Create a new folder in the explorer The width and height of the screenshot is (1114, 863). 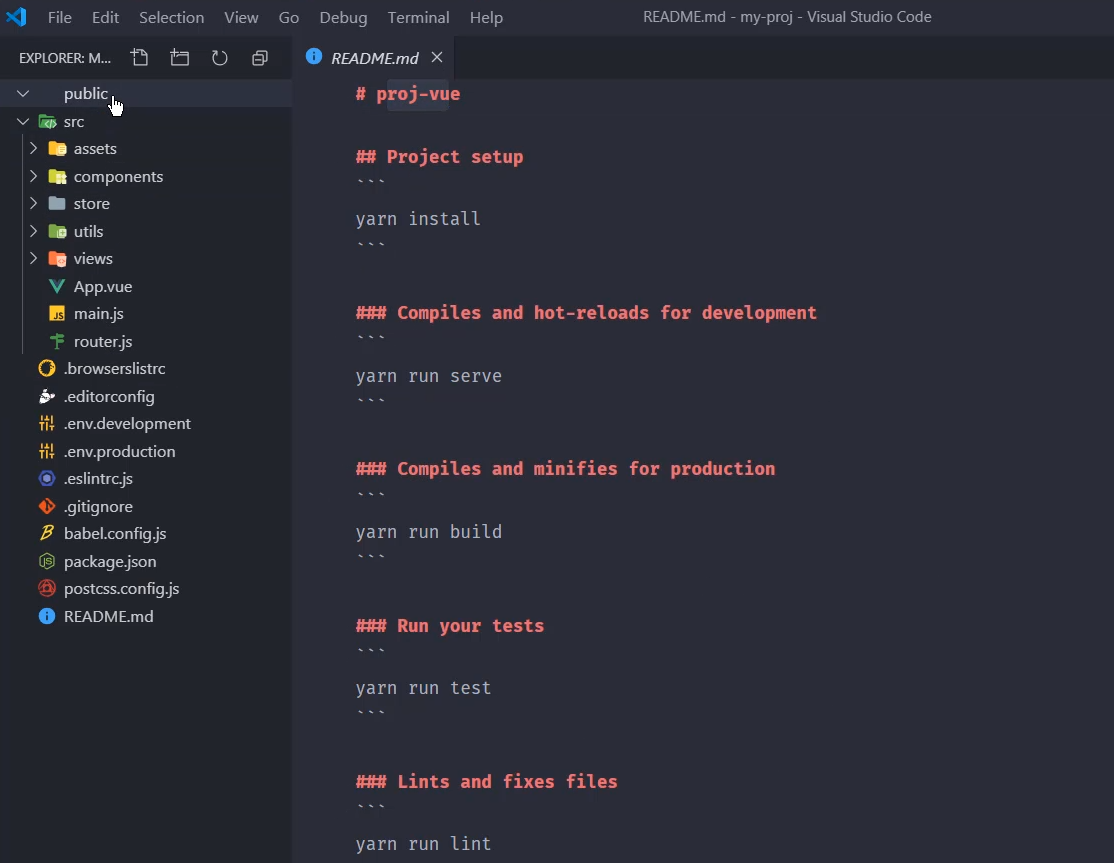click(180, 58)
